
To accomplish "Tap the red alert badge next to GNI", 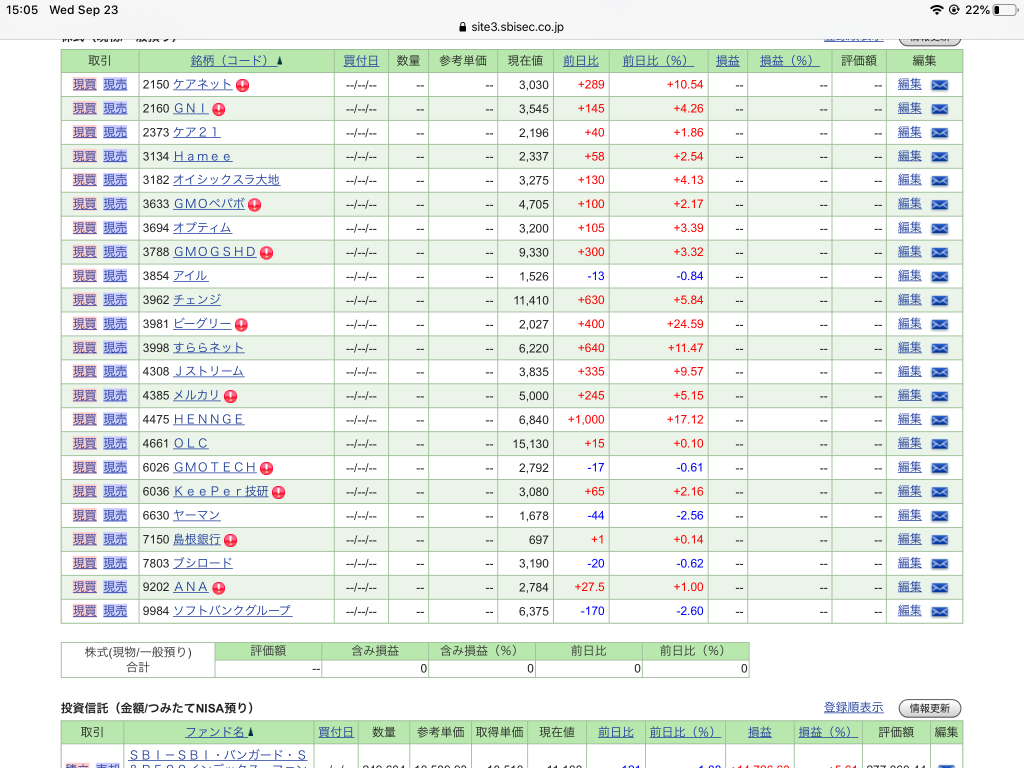I will click(219, 109).
